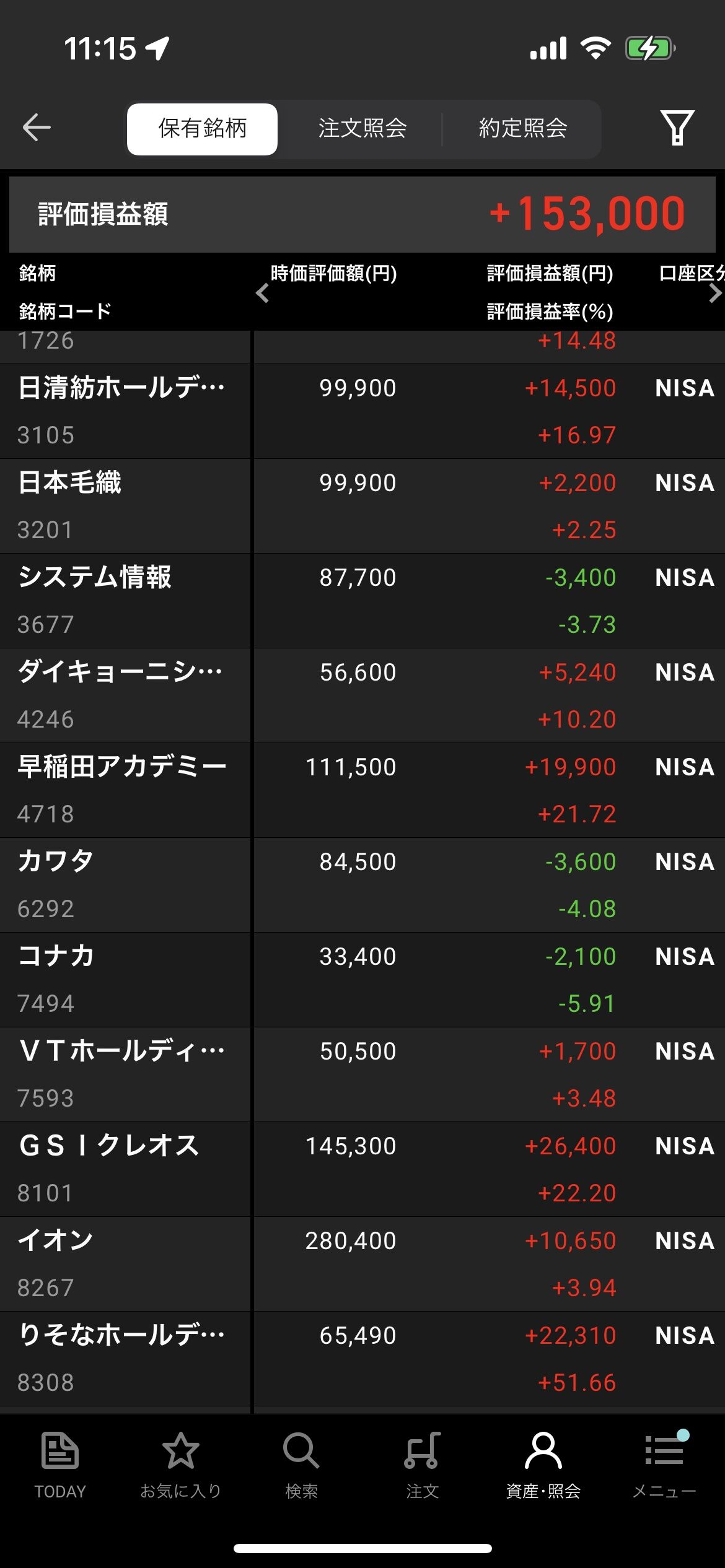Viewport: 725px width, 1568px height.
Task: Open the イオン 8267 stock row
Action: (362, 1264)
